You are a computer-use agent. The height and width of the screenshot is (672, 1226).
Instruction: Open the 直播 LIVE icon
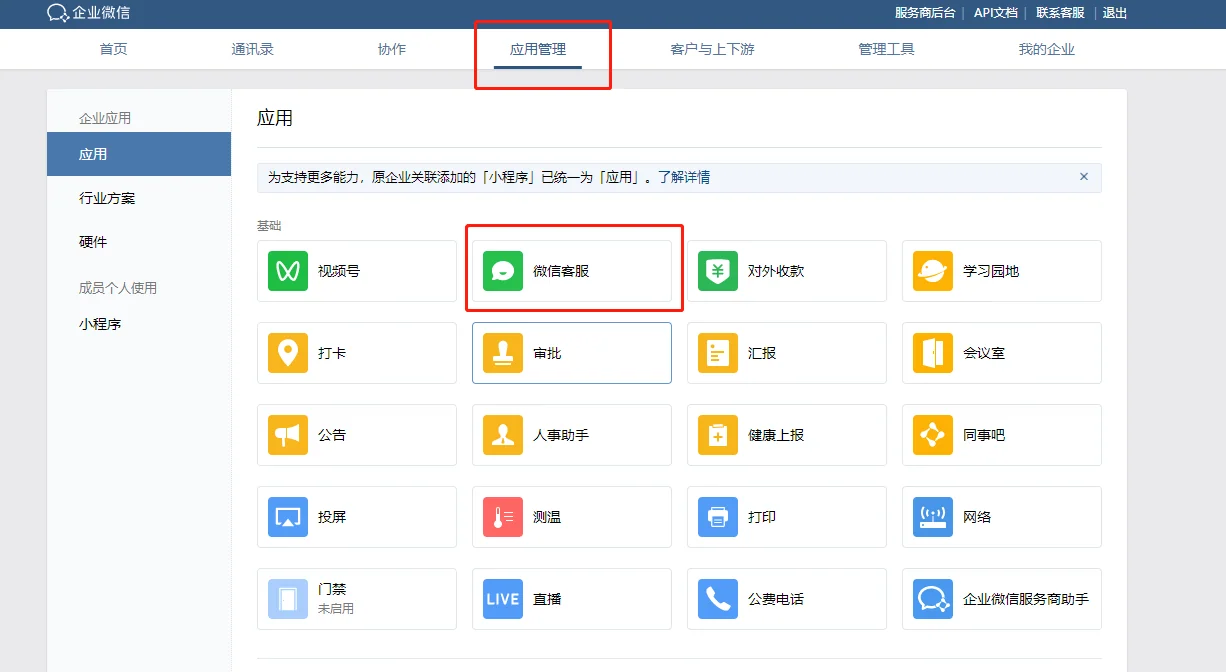pos(503,599)
